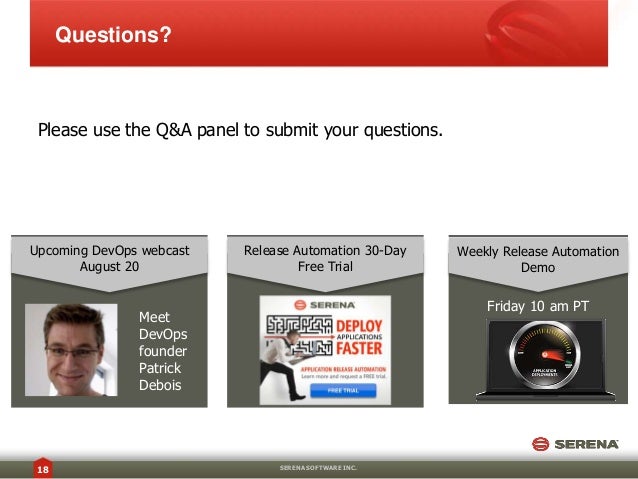
Task: Open the Deploy Applications Faster banner
Action: tap(325, 350)
